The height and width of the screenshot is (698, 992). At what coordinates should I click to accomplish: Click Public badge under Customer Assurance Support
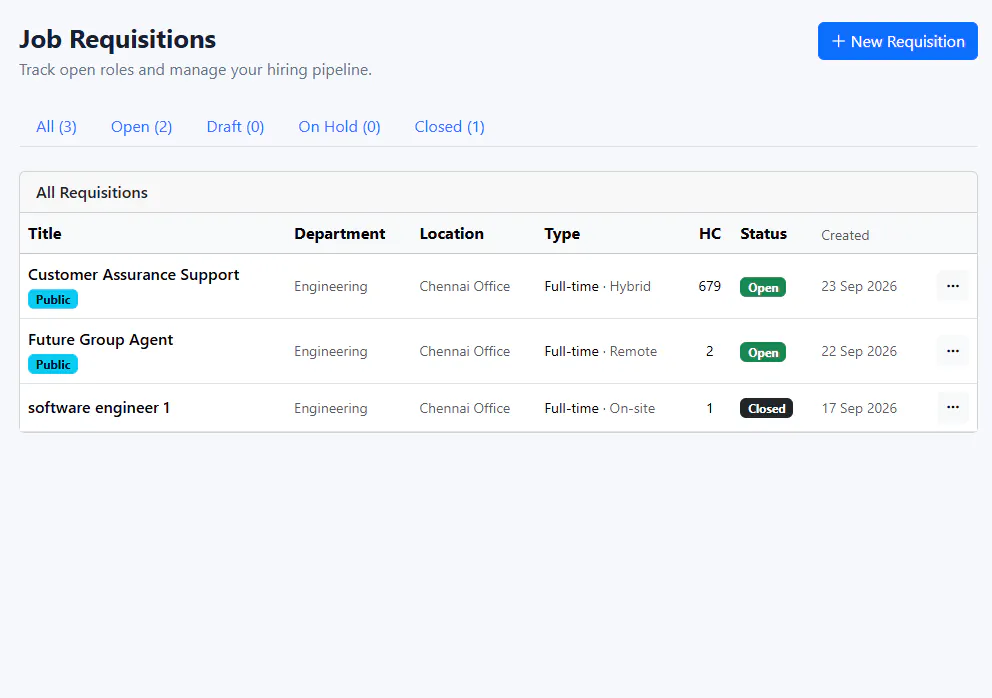(x=53, y=299)
